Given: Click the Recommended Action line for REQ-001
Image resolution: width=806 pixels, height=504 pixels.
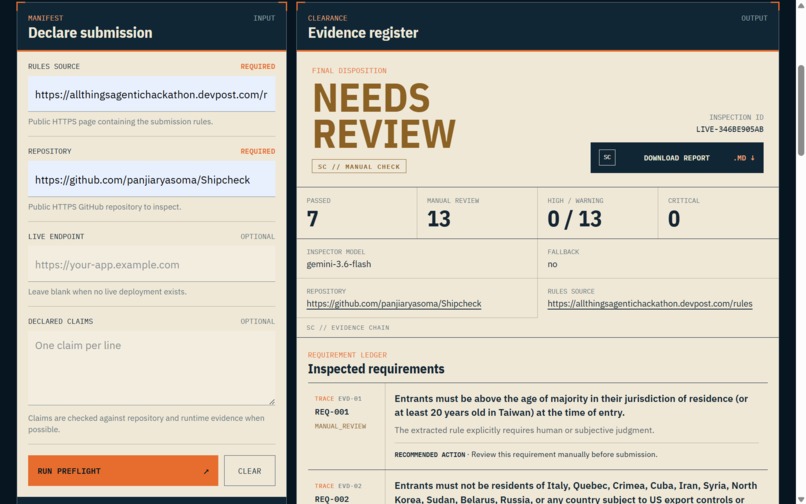Looking at the screenshot, I should [x=525, y=455].
